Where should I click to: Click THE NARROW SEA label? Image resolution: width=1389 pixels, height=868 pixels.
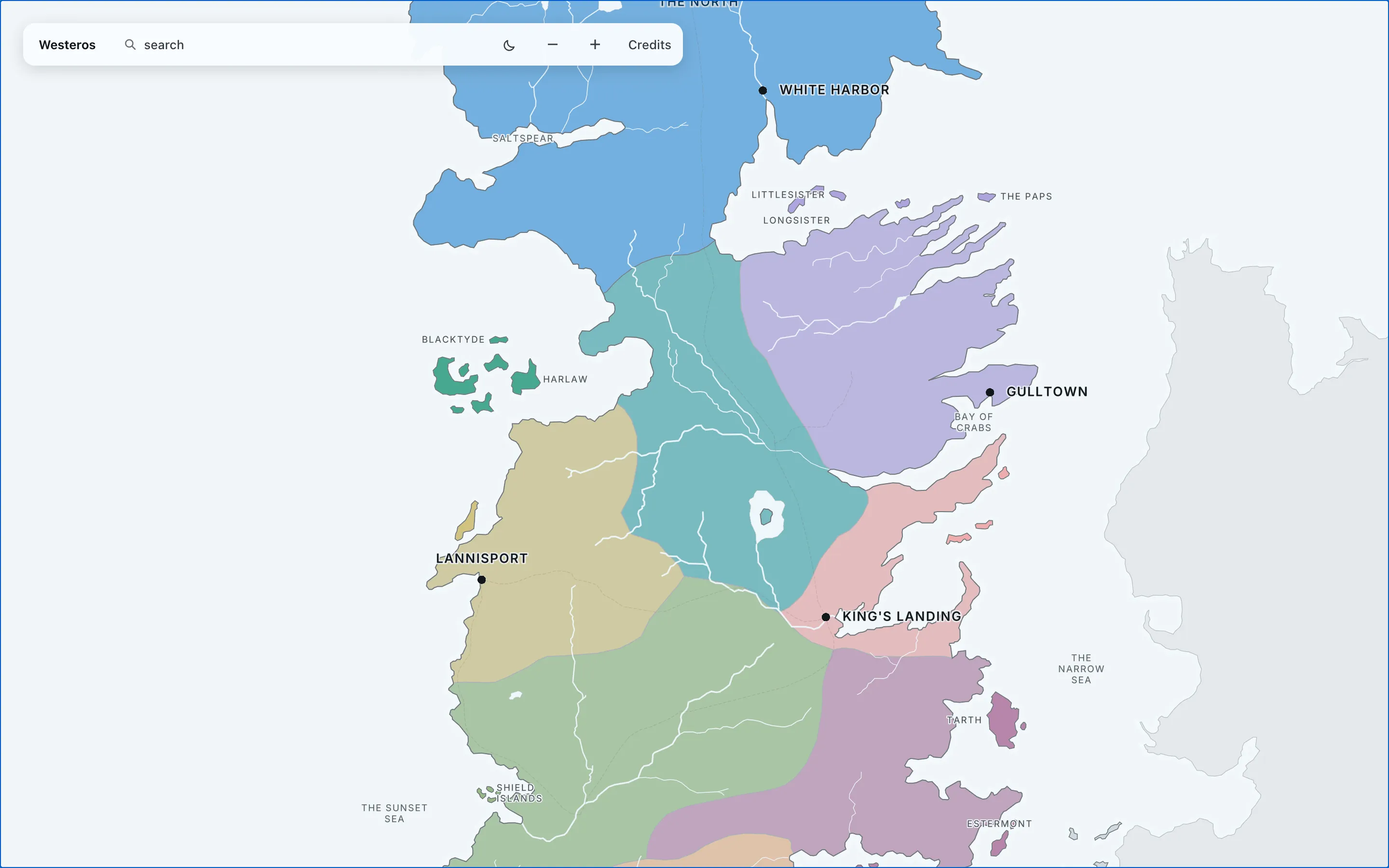(1081, 669)
